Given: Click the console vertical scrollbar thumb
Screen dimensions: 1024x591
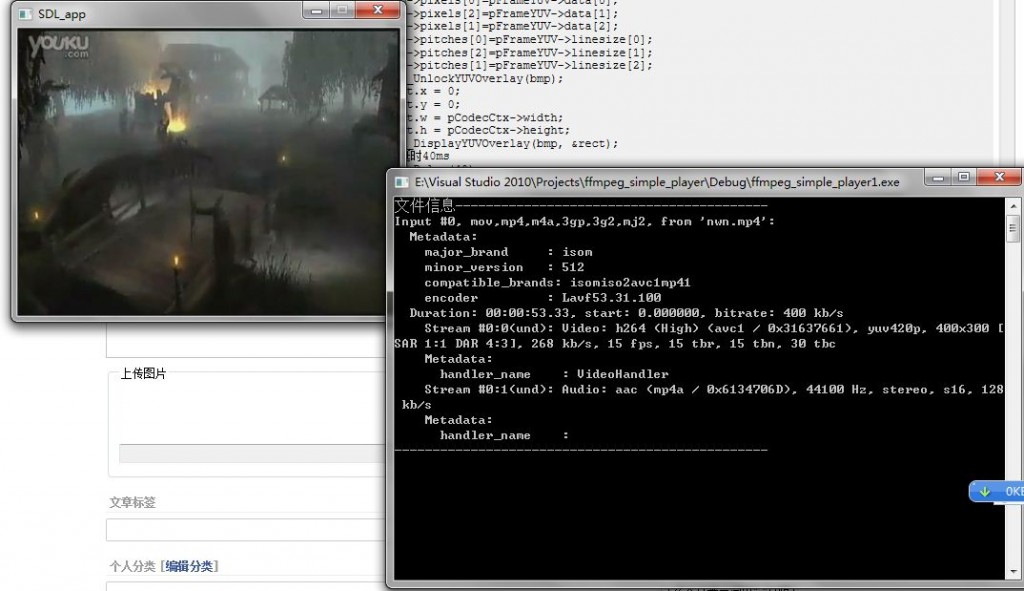Looking at the screenshot, I should click(x=1013, y=227).
